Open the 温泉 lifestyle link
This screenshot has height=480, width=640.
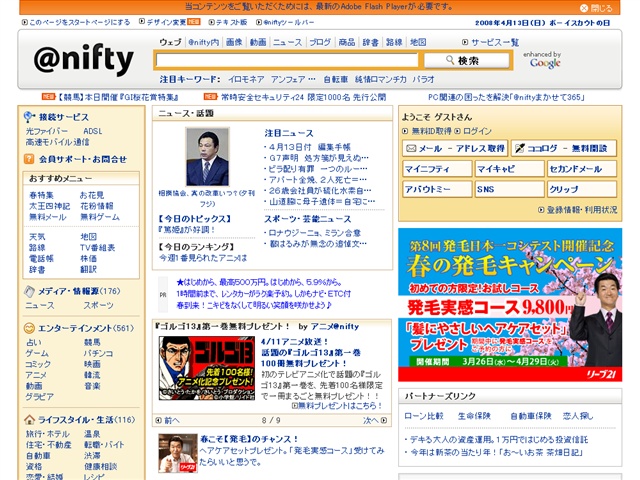92,433
